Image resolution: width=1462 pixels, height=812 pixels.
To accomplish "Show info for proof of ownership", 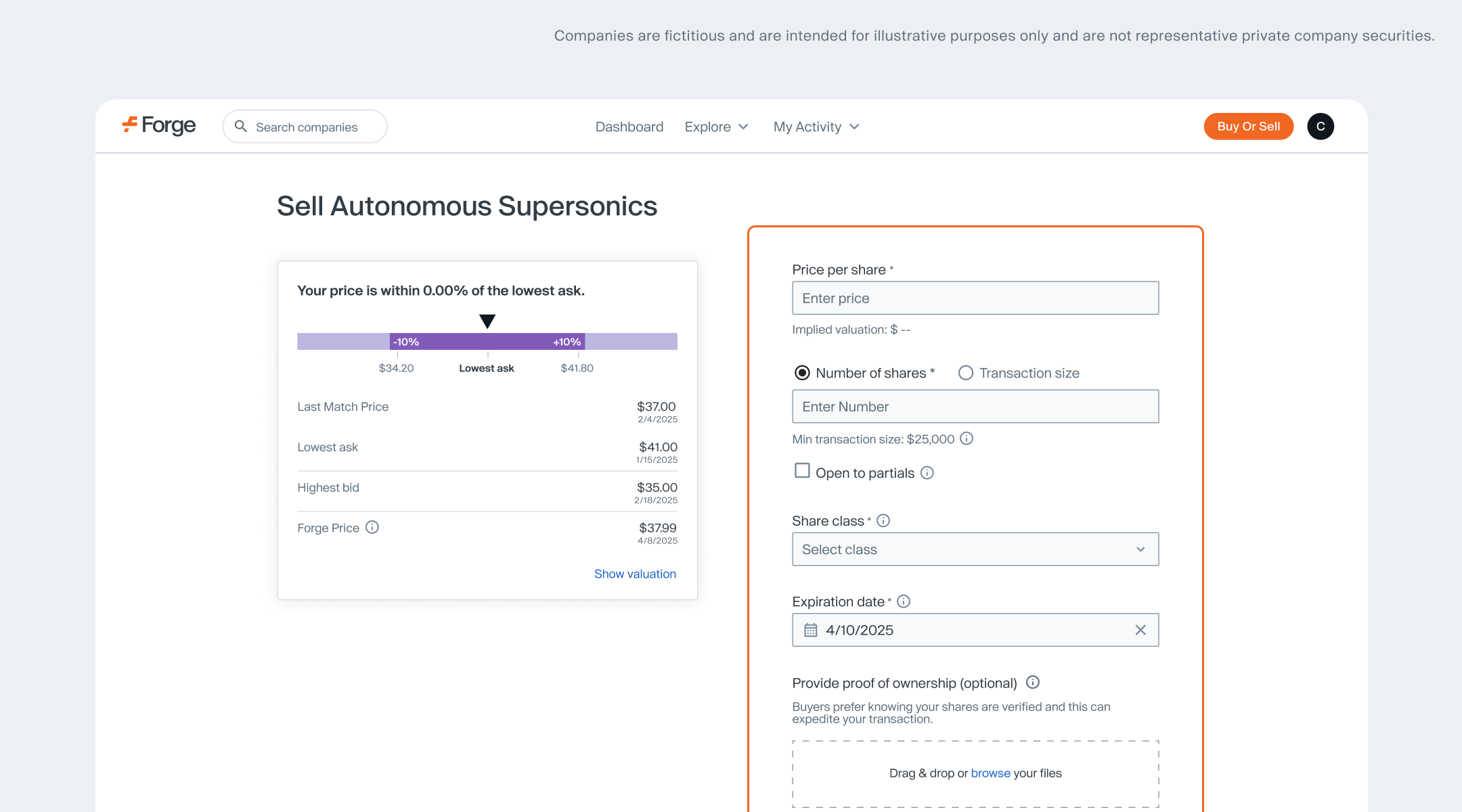I will pos(1033,682).
